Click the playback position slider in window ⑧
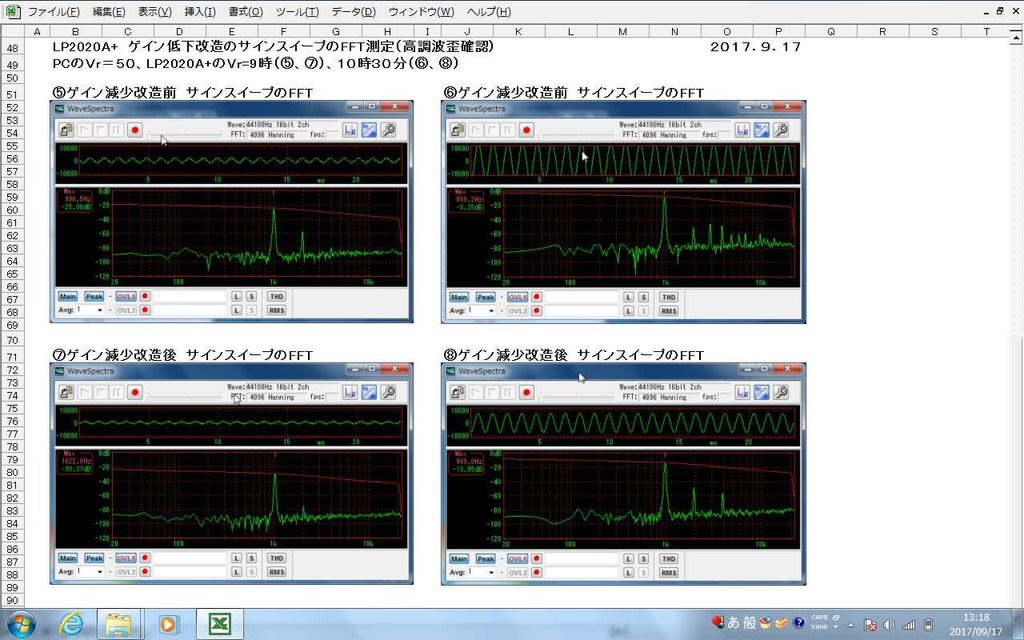This screenshot has height=640, width=1024. click(x=577, y=397)
